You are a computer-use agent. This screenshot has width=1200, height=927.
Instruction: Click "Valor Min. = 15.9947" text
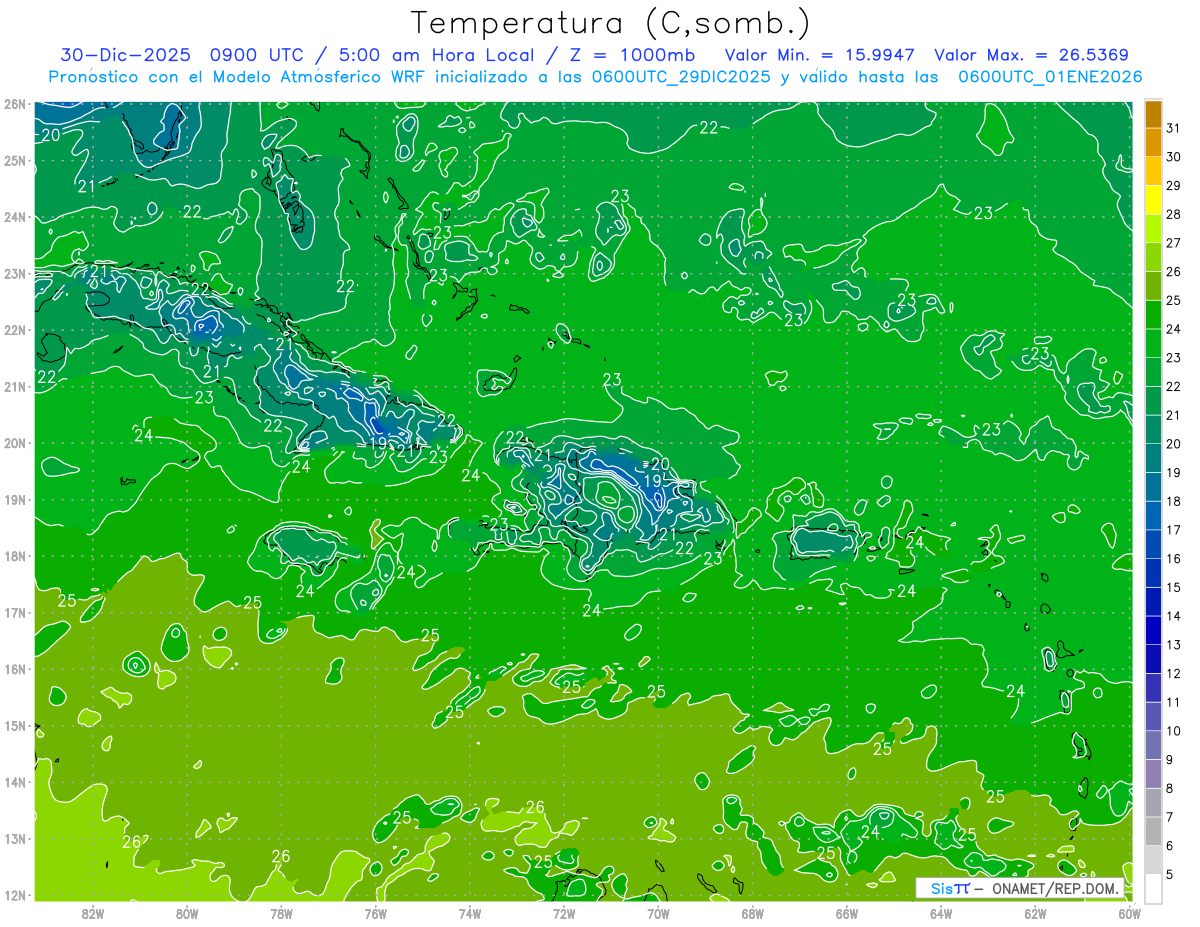(821, 55)
